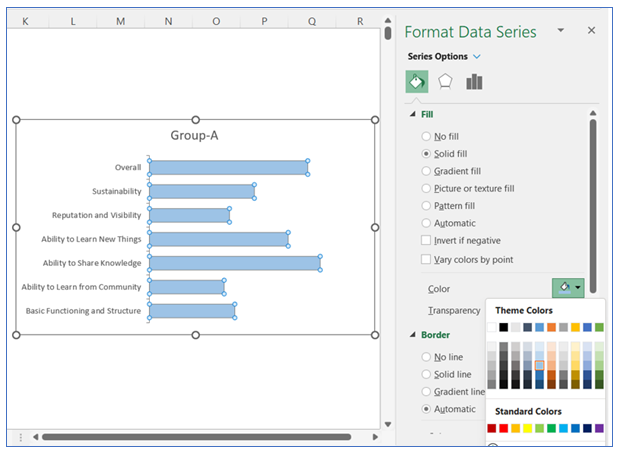This screenshot has height=454, width=619.
Task: Enable Invert if negative checkbox
Action: (x=427, y=240)
